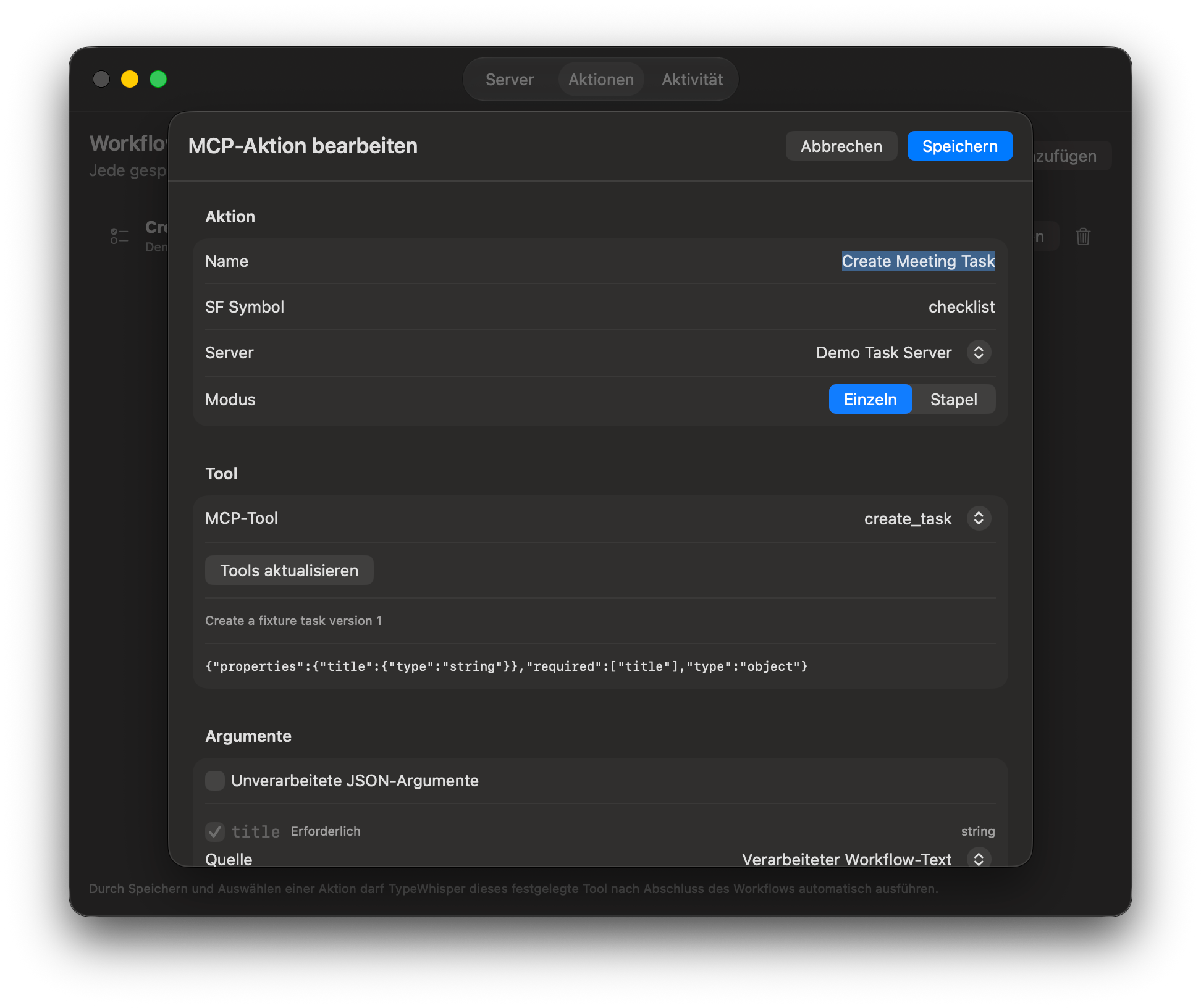Switch to the Aktionen tab

pyautogui.click(x=600, y=80)
